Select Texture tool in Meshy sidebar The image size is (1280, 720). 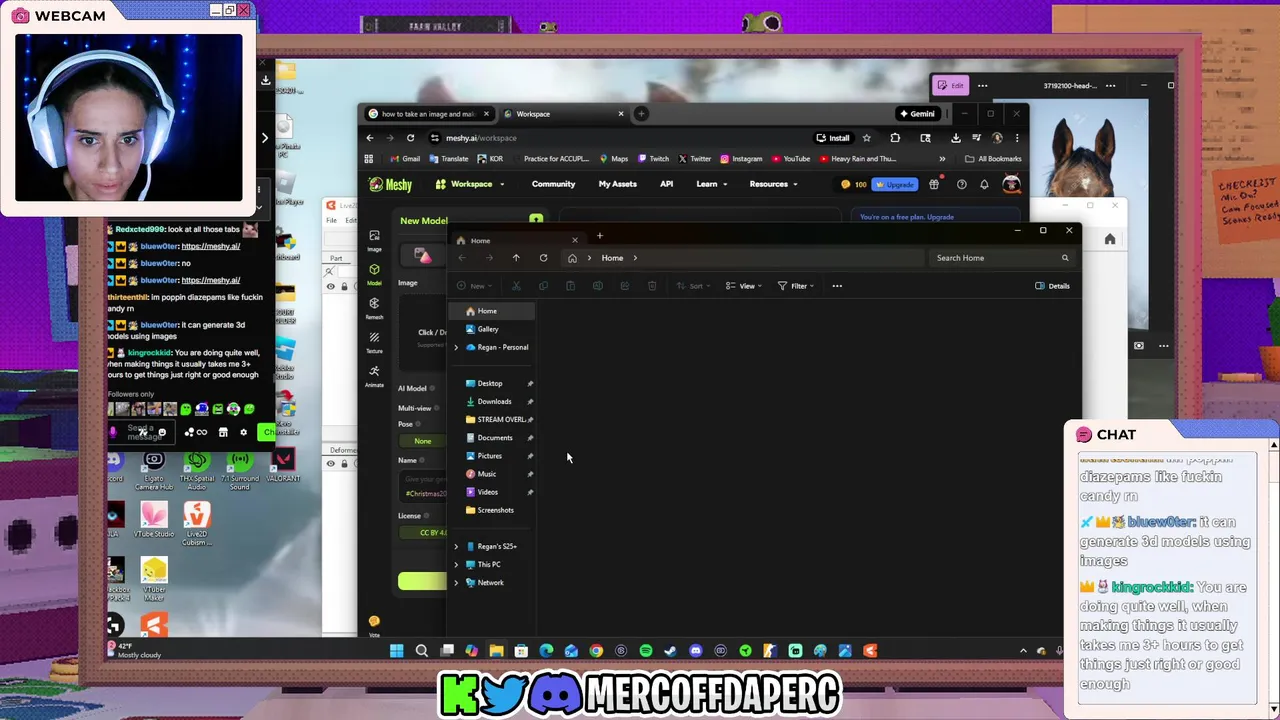click(374, 341)
